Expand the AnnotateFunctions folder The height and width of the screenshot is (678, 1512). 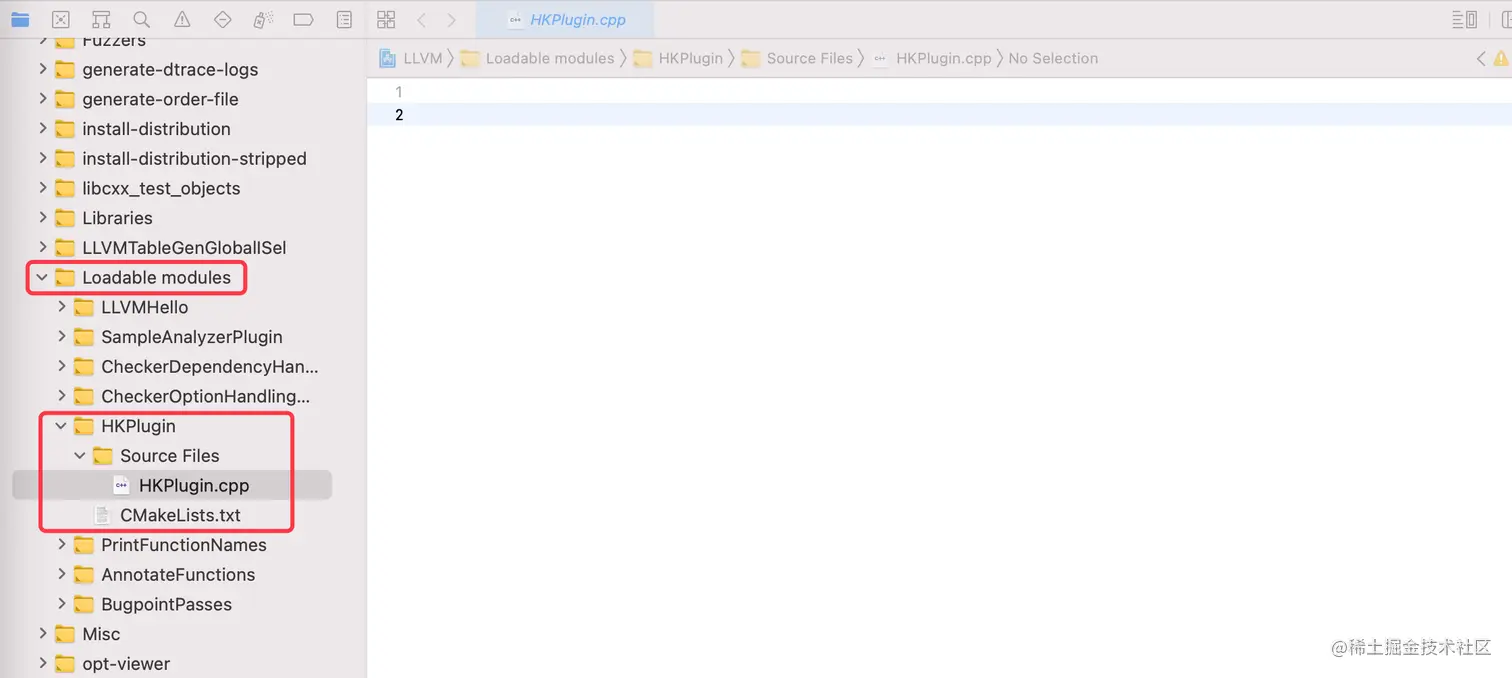pyautogui.click(x=61, y=574)
